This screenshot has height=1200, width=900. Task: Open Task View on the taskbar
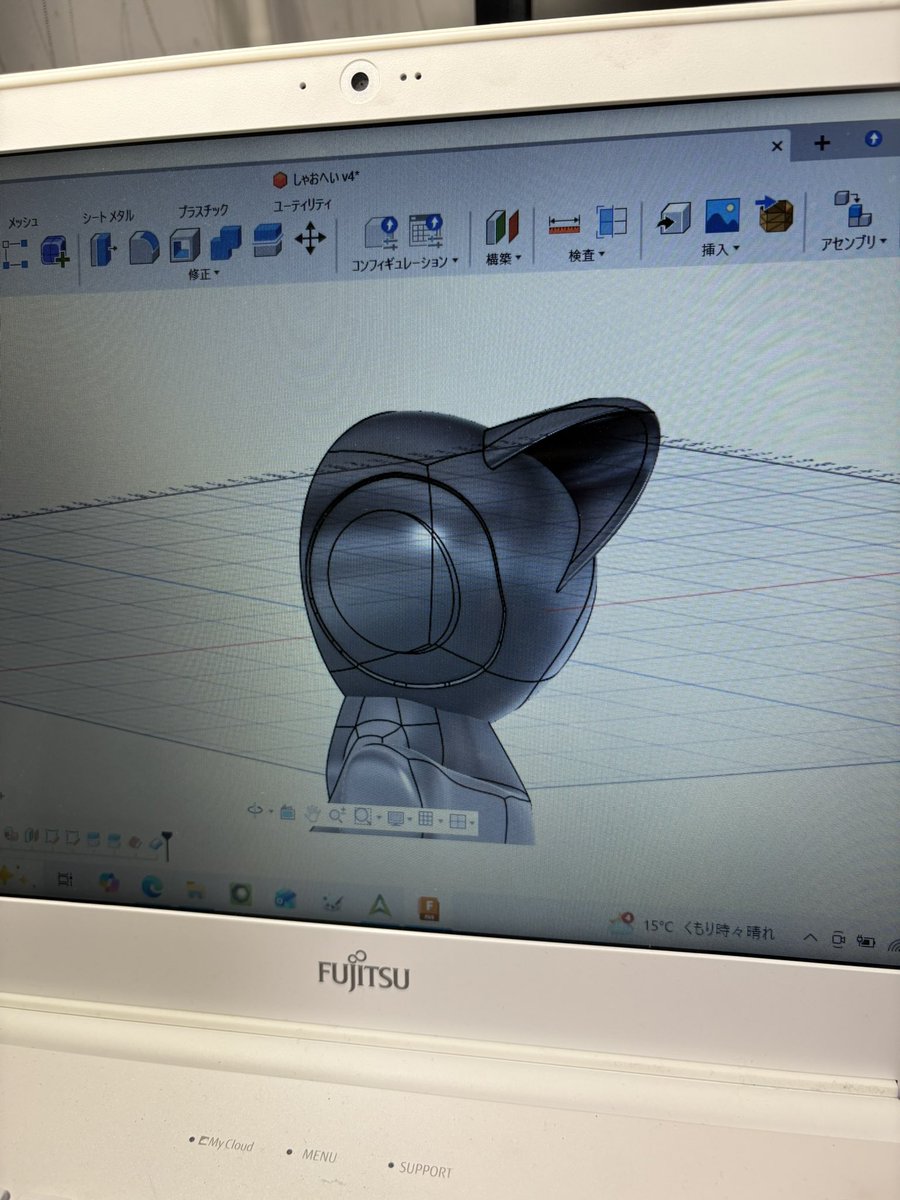(x=66, y=880)
